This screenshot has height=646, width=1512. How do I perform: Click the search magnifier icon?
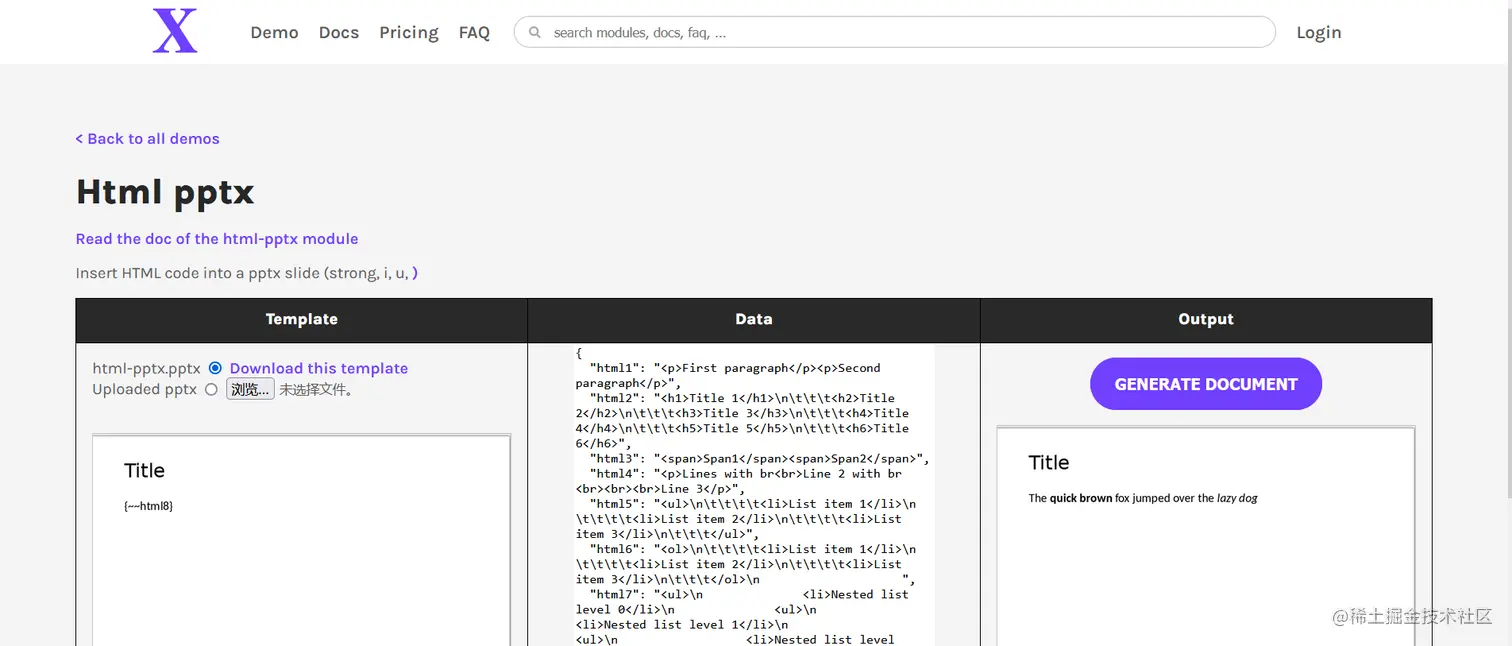tap(535, 32)
